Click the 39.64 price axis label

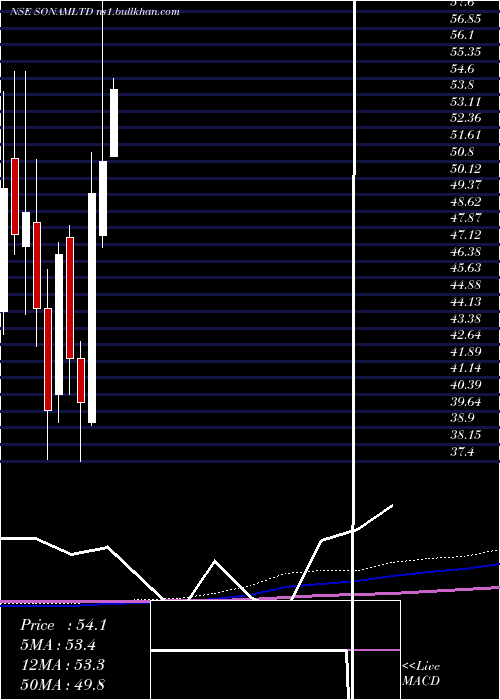point(466,402)
